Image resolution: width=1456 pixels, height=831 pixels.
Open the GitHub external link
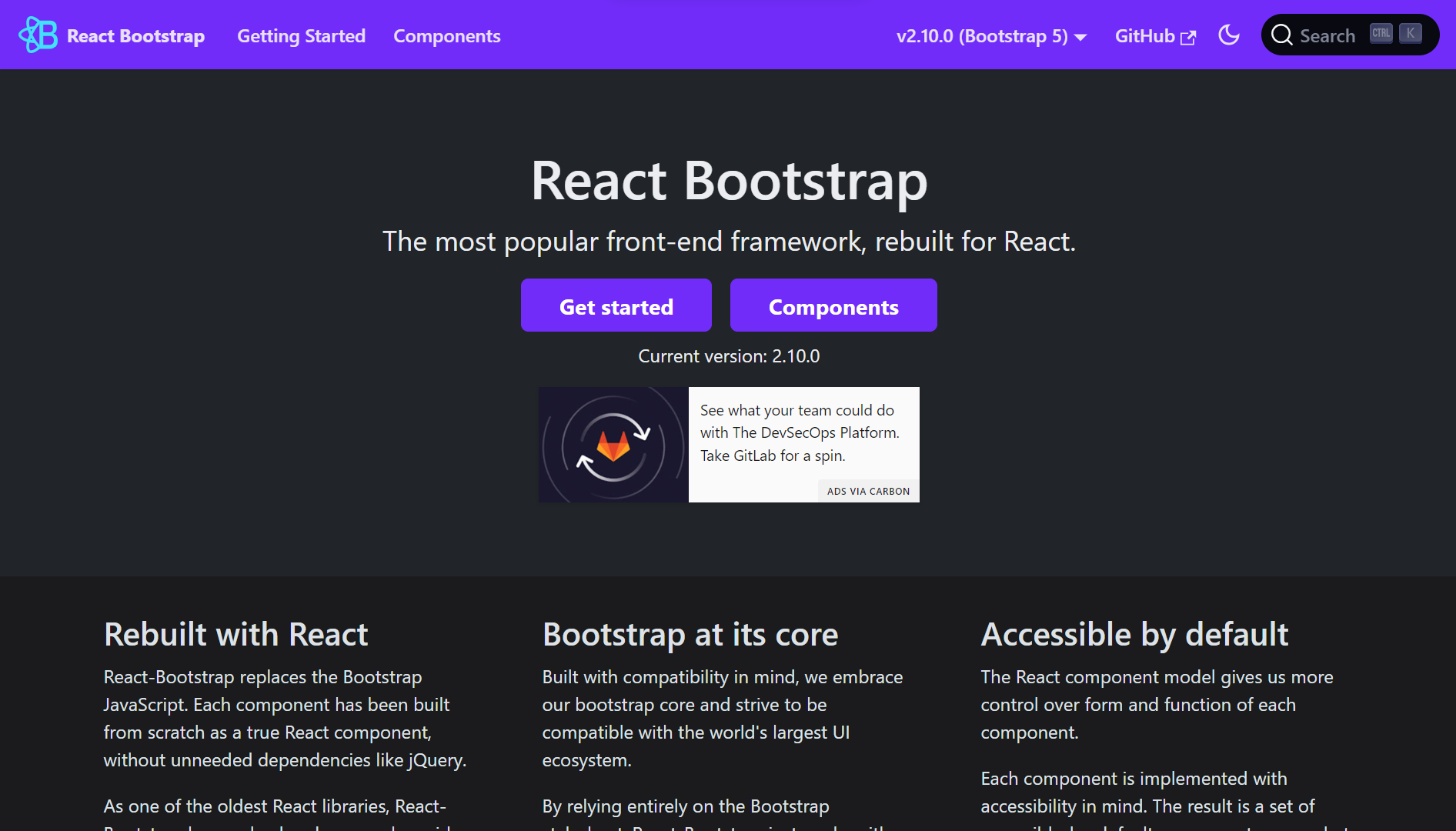click(1155, 36)
